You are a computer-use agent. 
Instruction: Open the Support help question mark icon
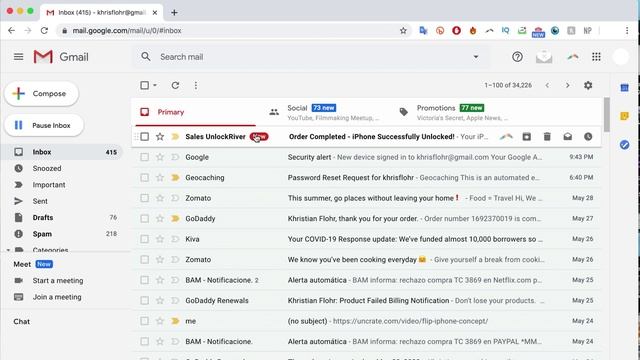coord(517,57)
